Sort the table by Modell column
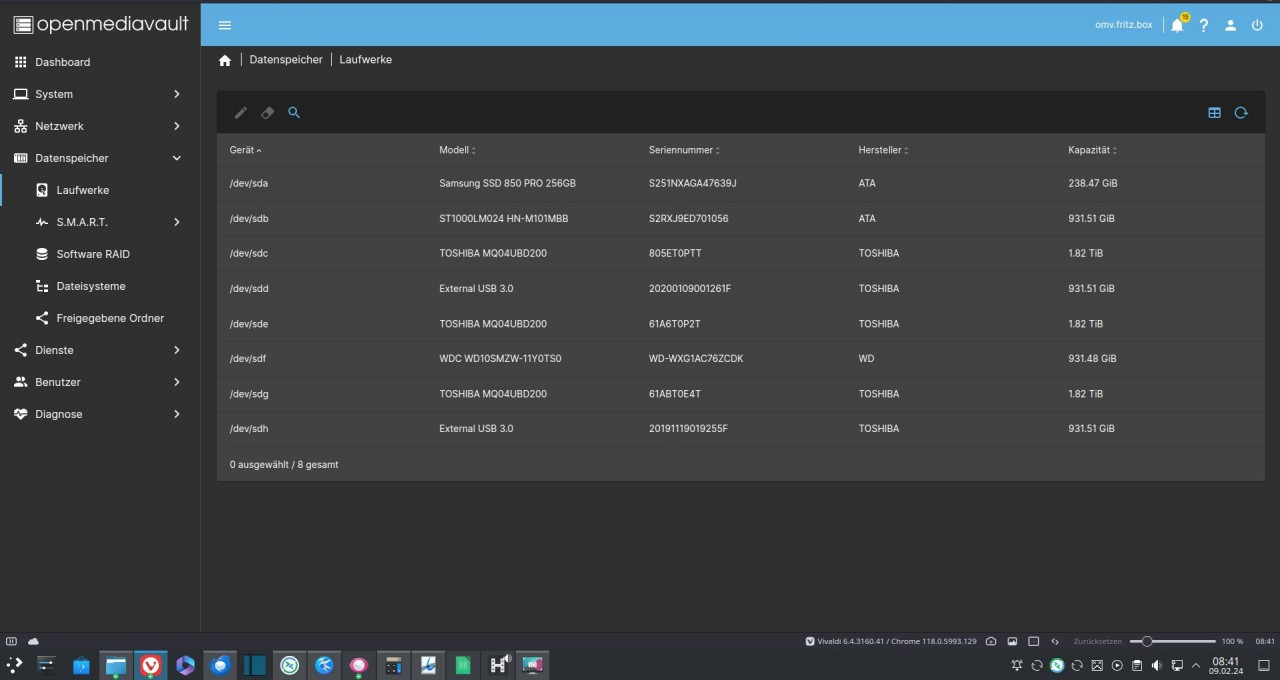Viewport: 1280px width, 680px height. [x=457, y=150]
